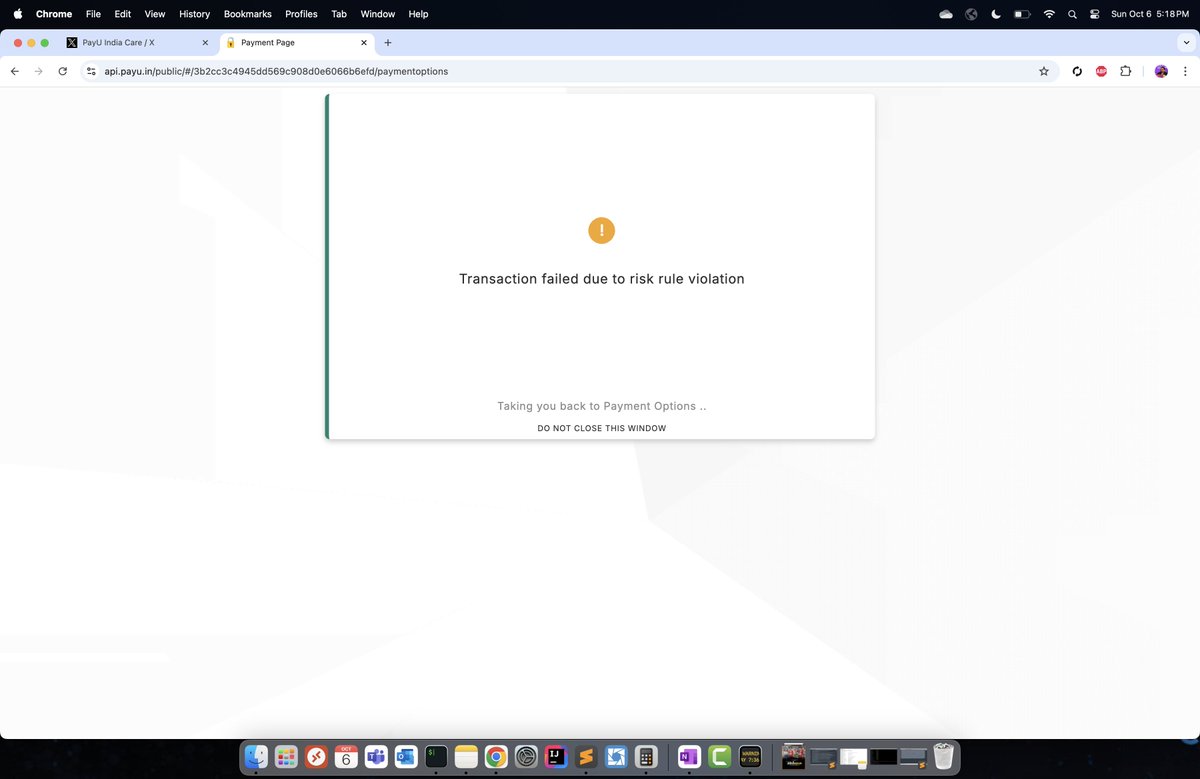Open Spotlight search
Screen dimensions: 1200x779
pos(1072,14)
